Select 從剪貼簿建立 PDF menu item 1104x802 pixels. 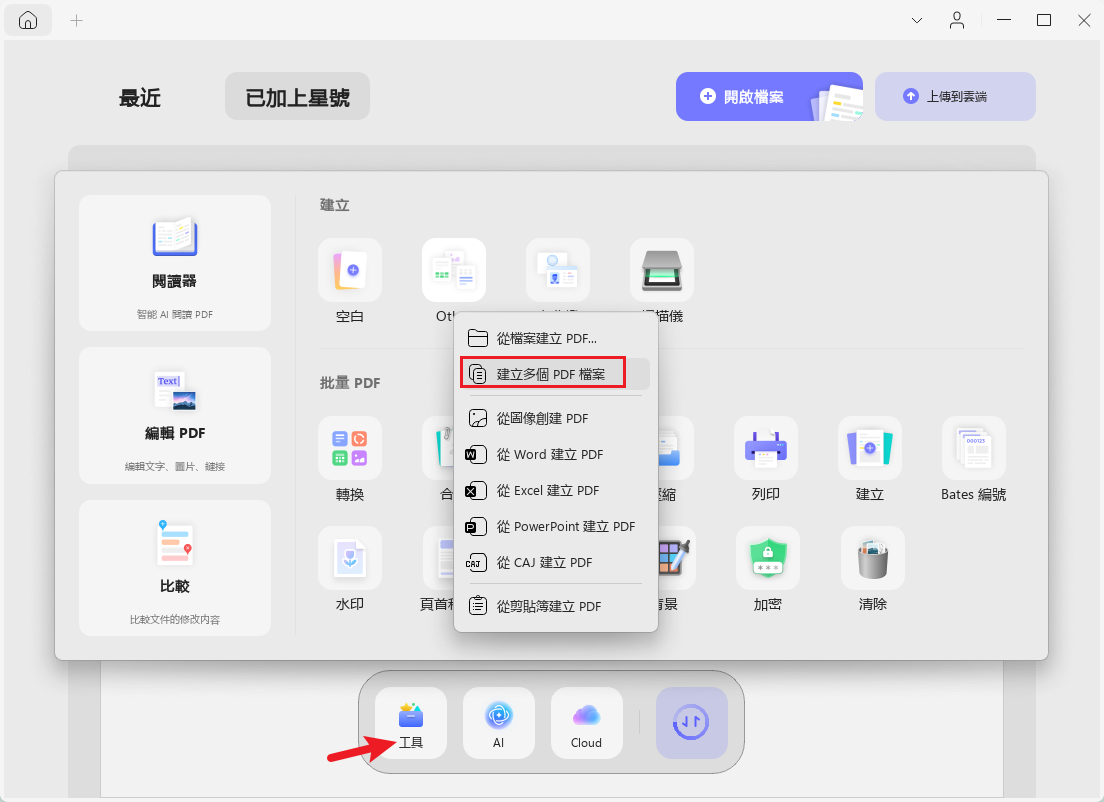click(556, 606)
